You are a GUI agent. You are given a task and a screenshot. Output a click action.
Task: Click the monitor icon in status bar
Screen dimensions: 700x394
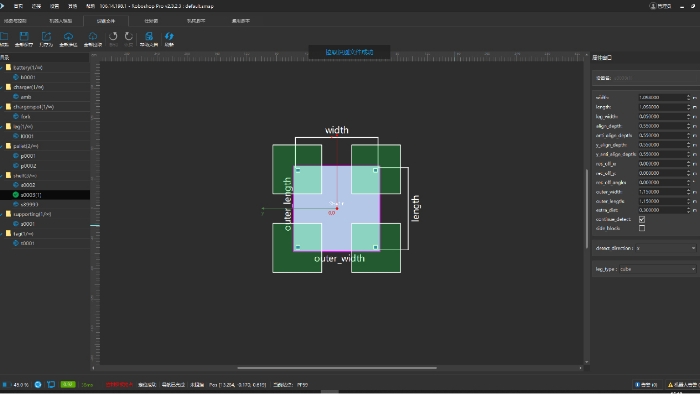point(51,385)
